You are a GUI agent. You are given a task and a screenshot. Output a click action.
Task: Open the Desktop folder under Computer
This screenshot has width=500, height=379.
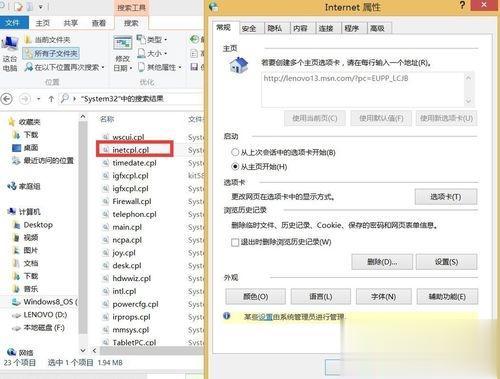[33, 225]
